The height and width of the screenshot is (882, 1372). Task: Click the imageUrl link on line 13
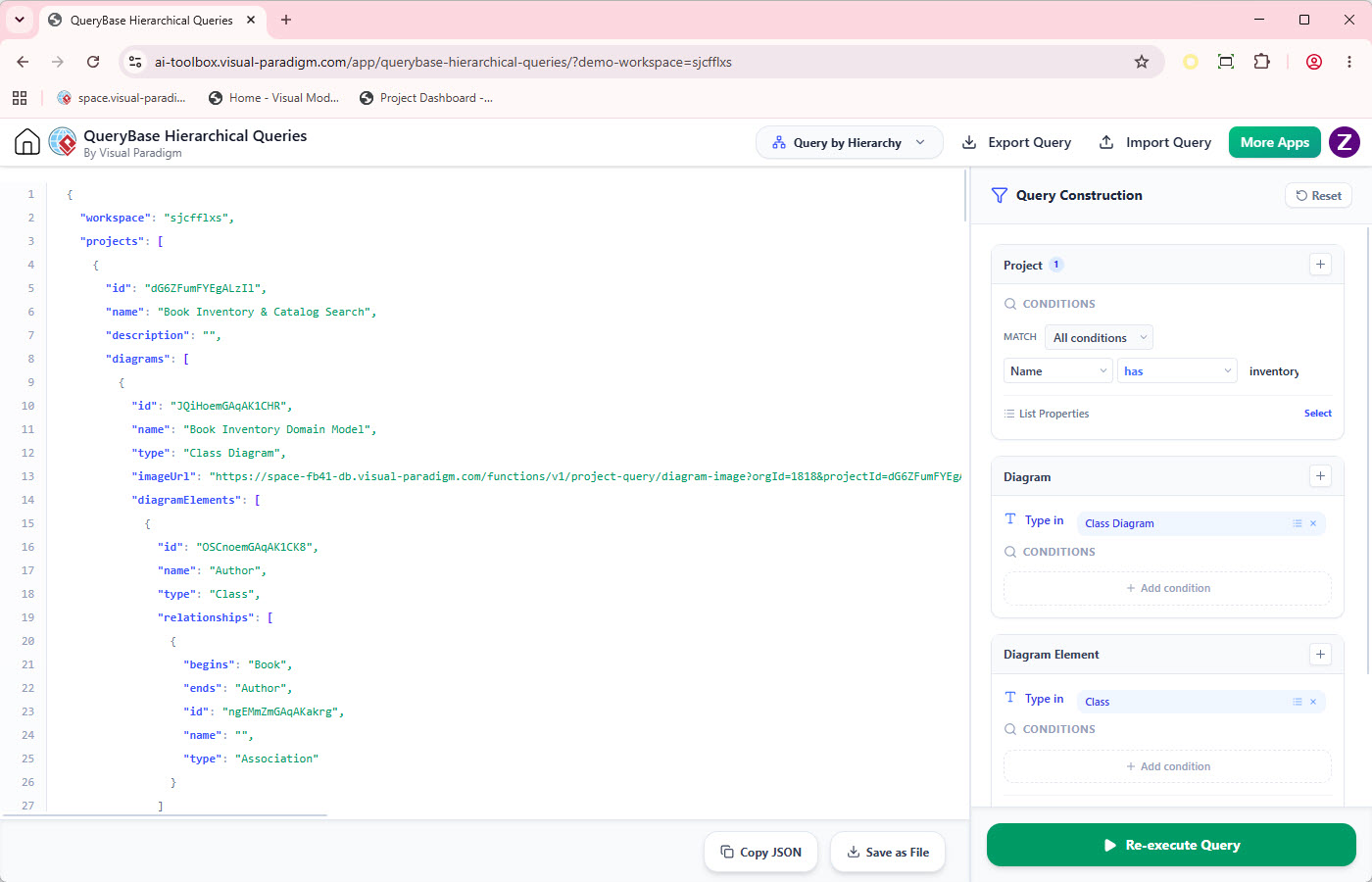(x=585, y=476)
